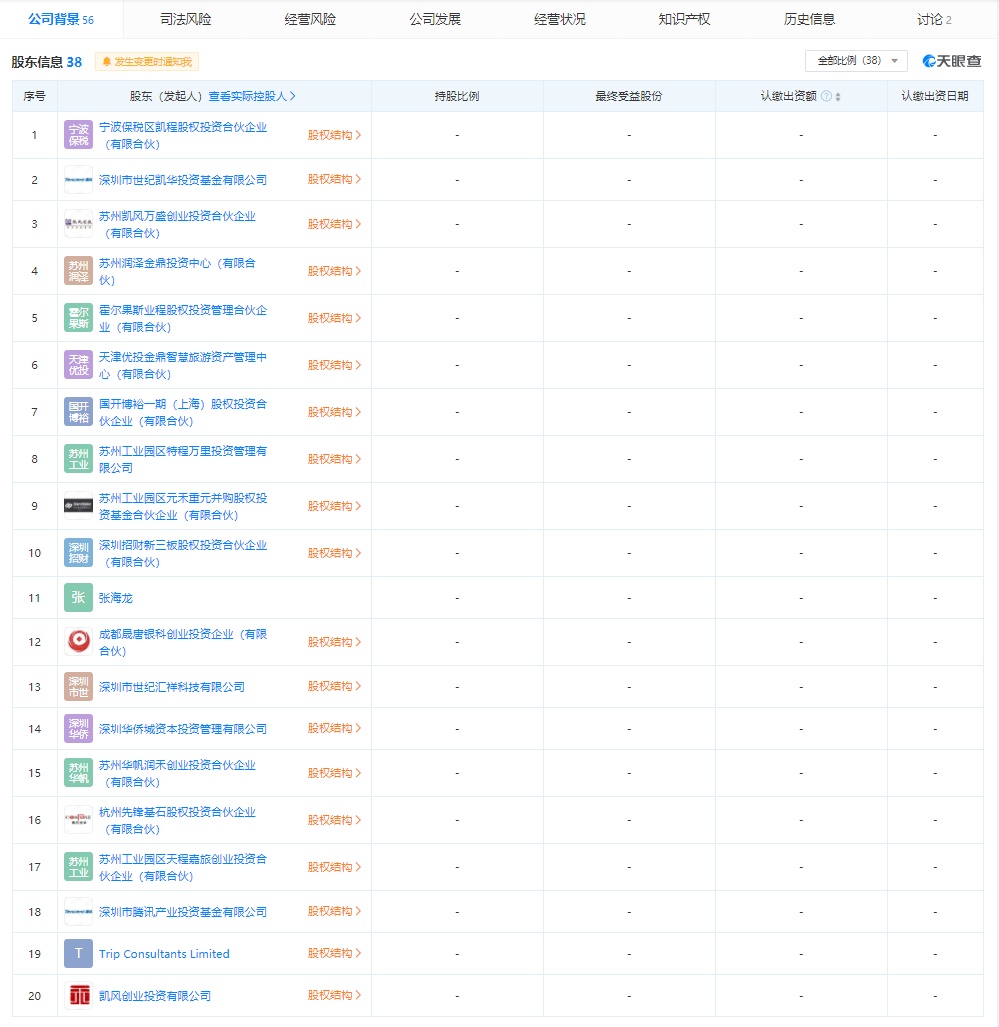Viewport: 999px width, 1027px height.
Task: Click the 张海龙 green avatar icon
Action: [78, 598]
